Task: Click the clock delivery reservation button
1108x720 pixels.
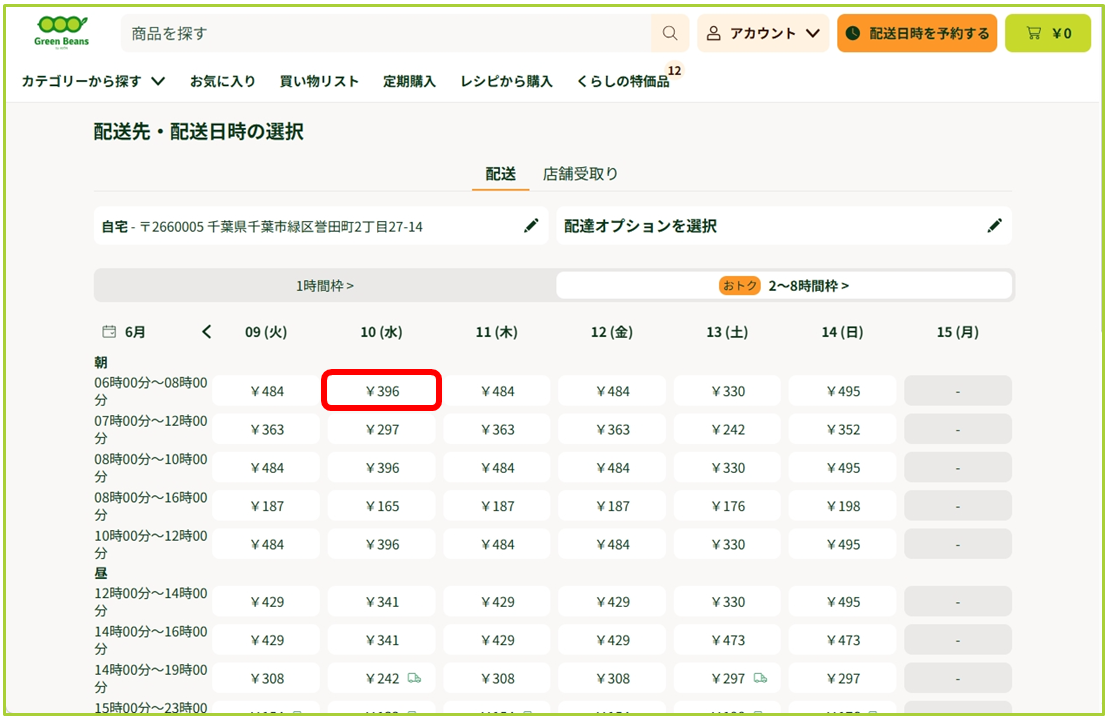Action: (x=917, y=33)
